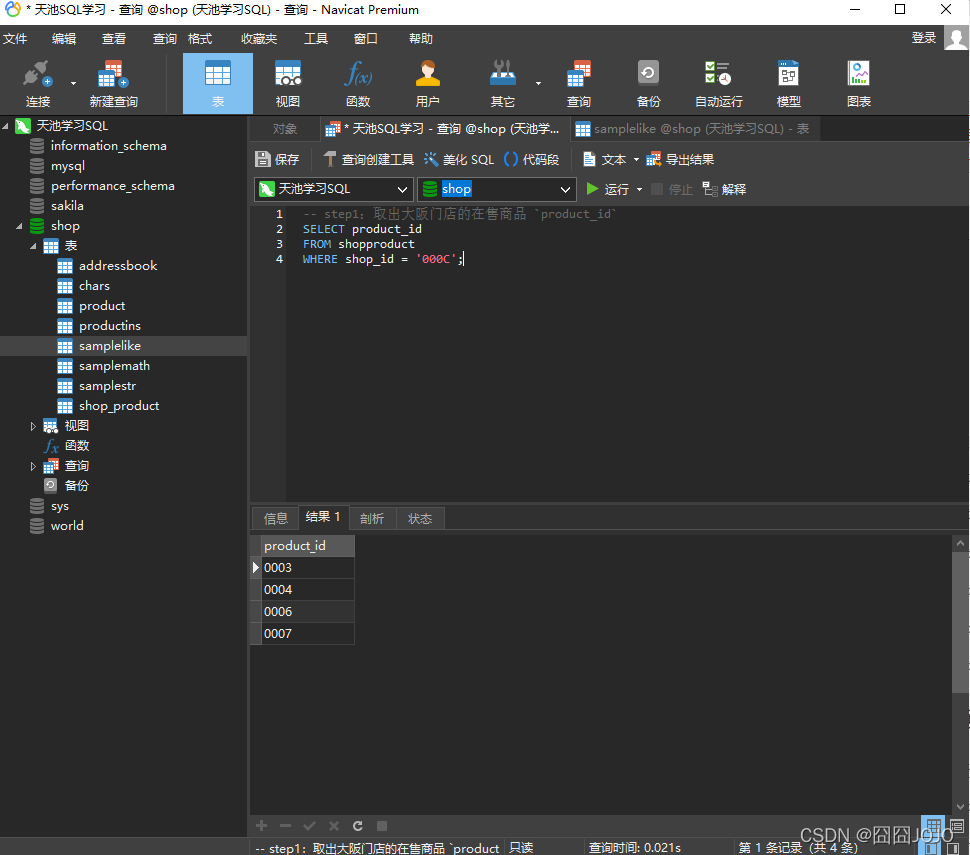Select the world database
The image size is (970, 855).
(x=67, y=526)
